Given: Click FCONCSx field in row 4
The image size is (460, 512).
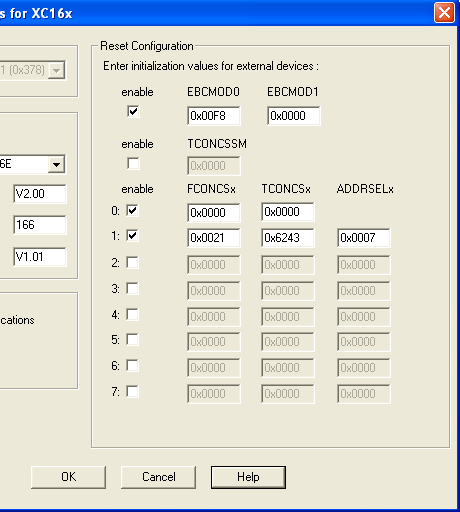Looking at the screenshot, I should click(x=214, y=317).
